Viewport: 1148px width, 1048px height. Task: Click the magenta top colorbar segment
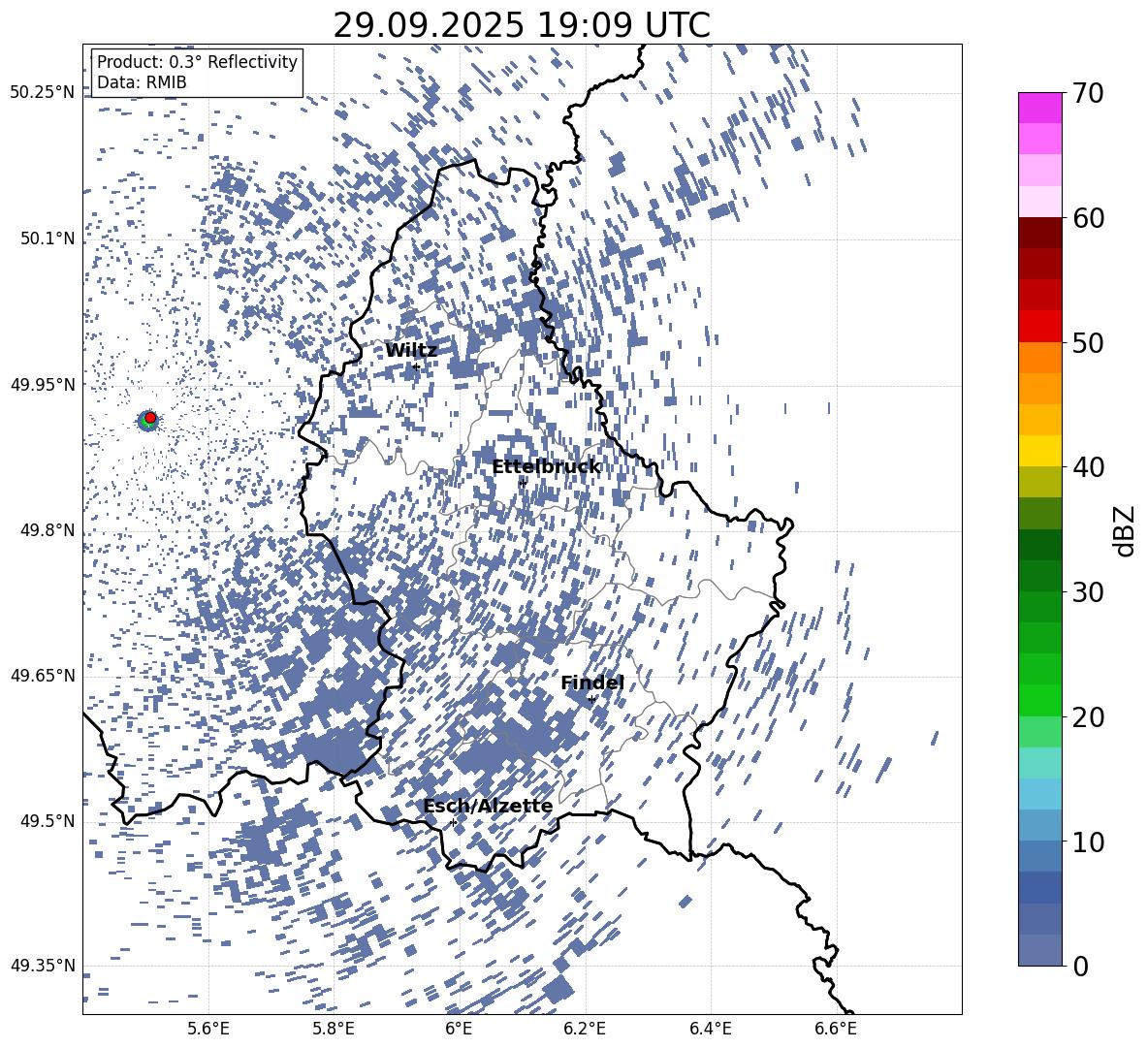tap(1039, 109)
